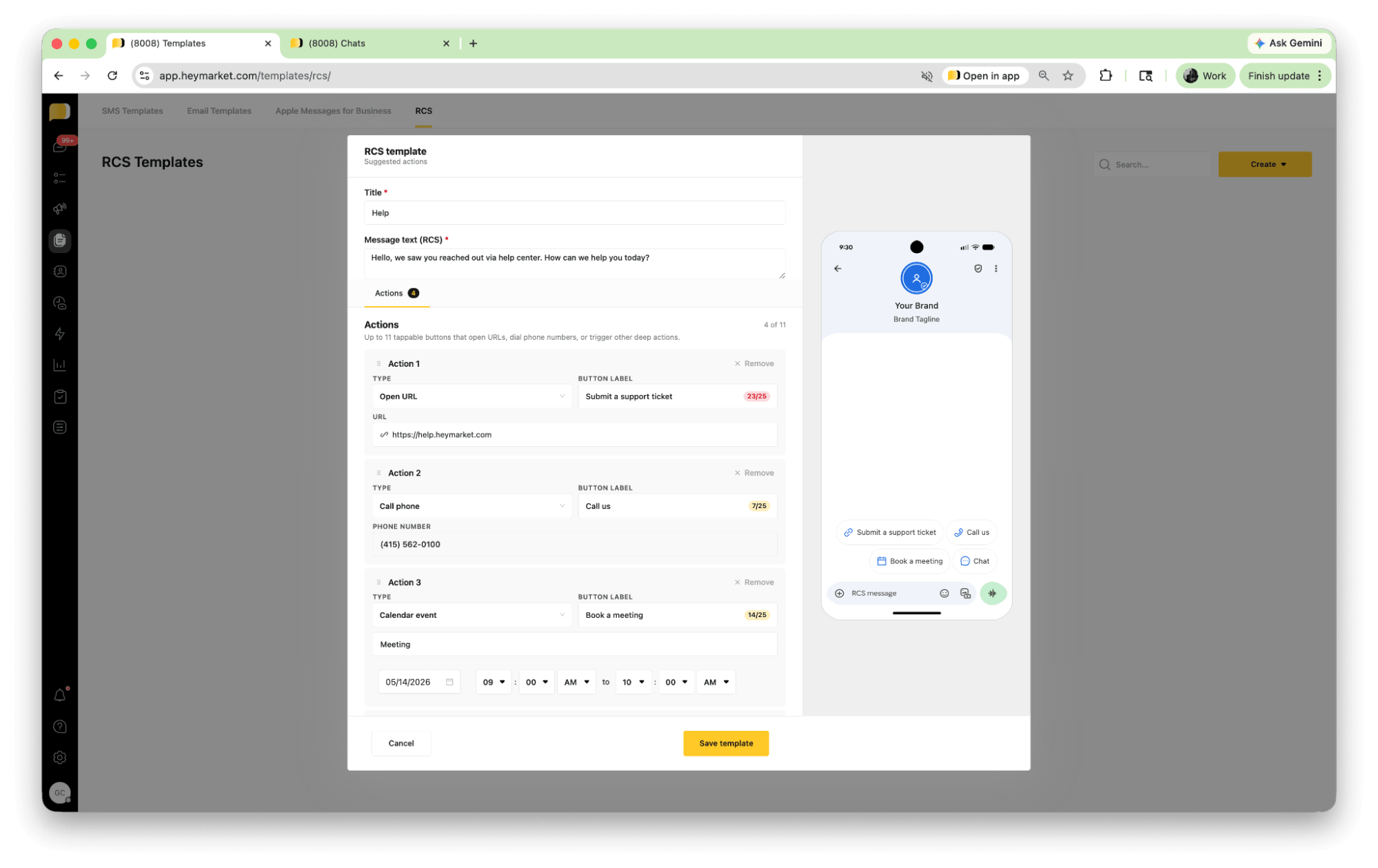Click the Ask Gemini button

[1288, 43]
